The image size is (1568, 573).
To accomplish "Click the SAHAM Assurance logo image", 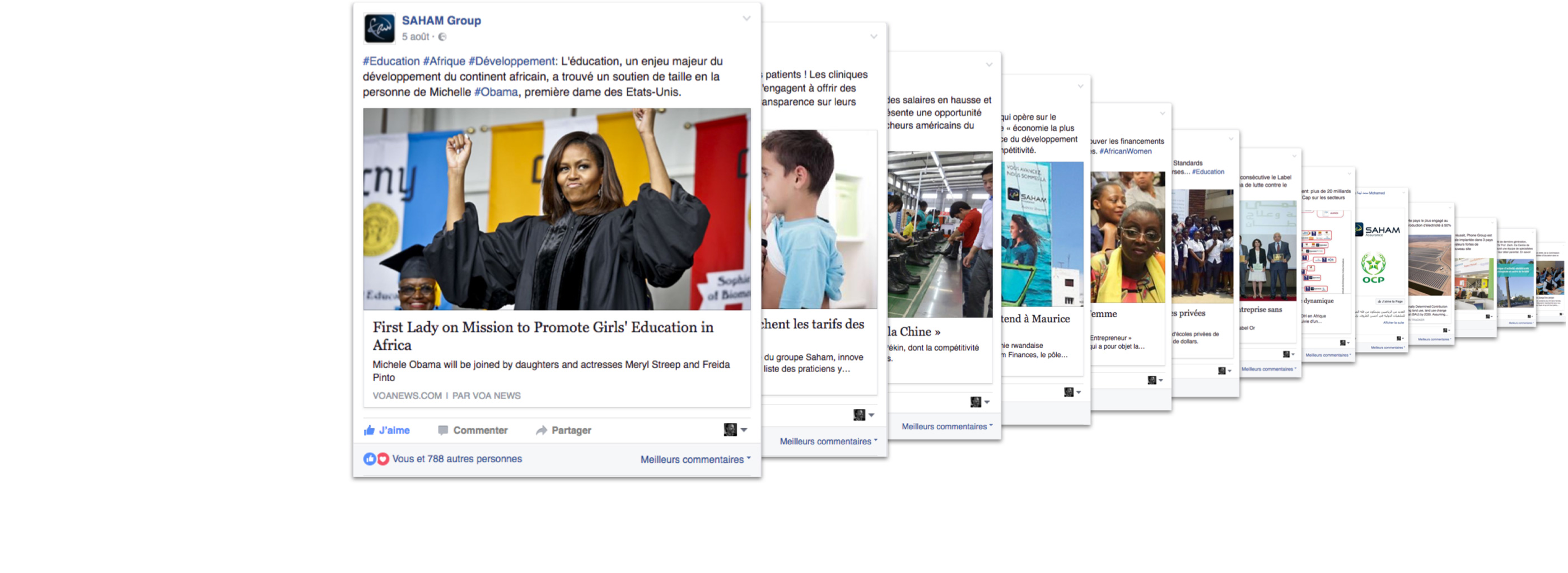I will [x=1378, y=231].
